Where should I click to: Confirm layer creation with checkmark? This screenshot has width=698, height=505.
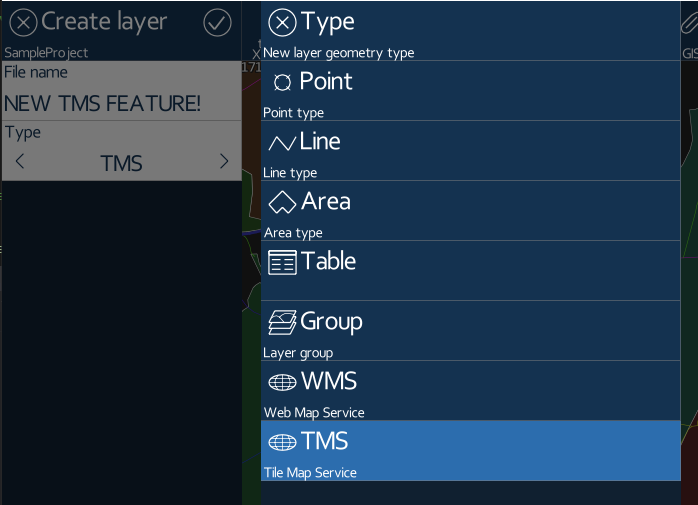pyautogui.click(x=217, y=22)
